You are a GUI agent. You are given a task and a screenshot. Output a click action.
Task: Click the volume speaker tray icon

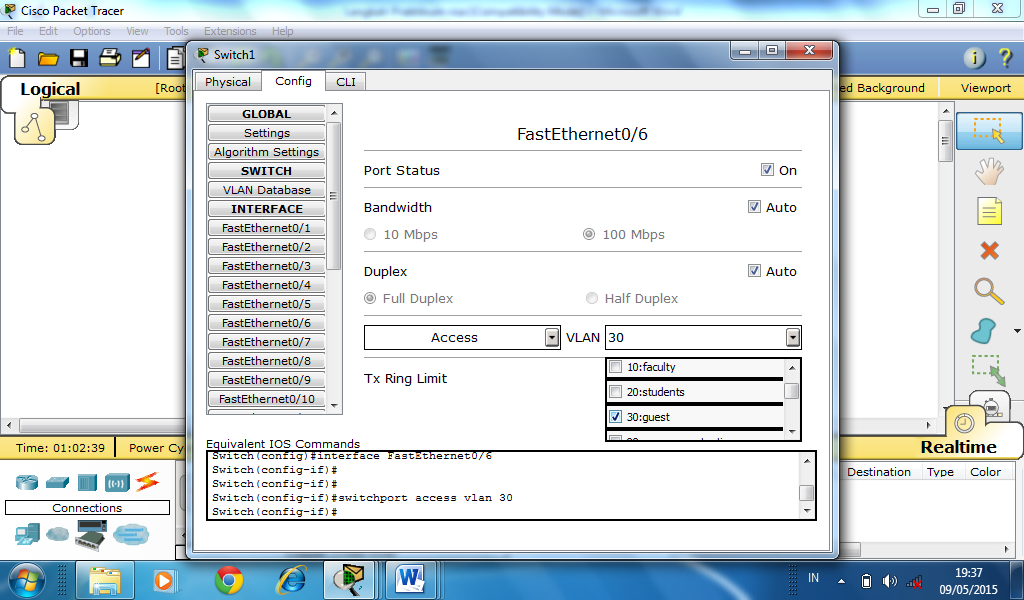pos(889,580)
